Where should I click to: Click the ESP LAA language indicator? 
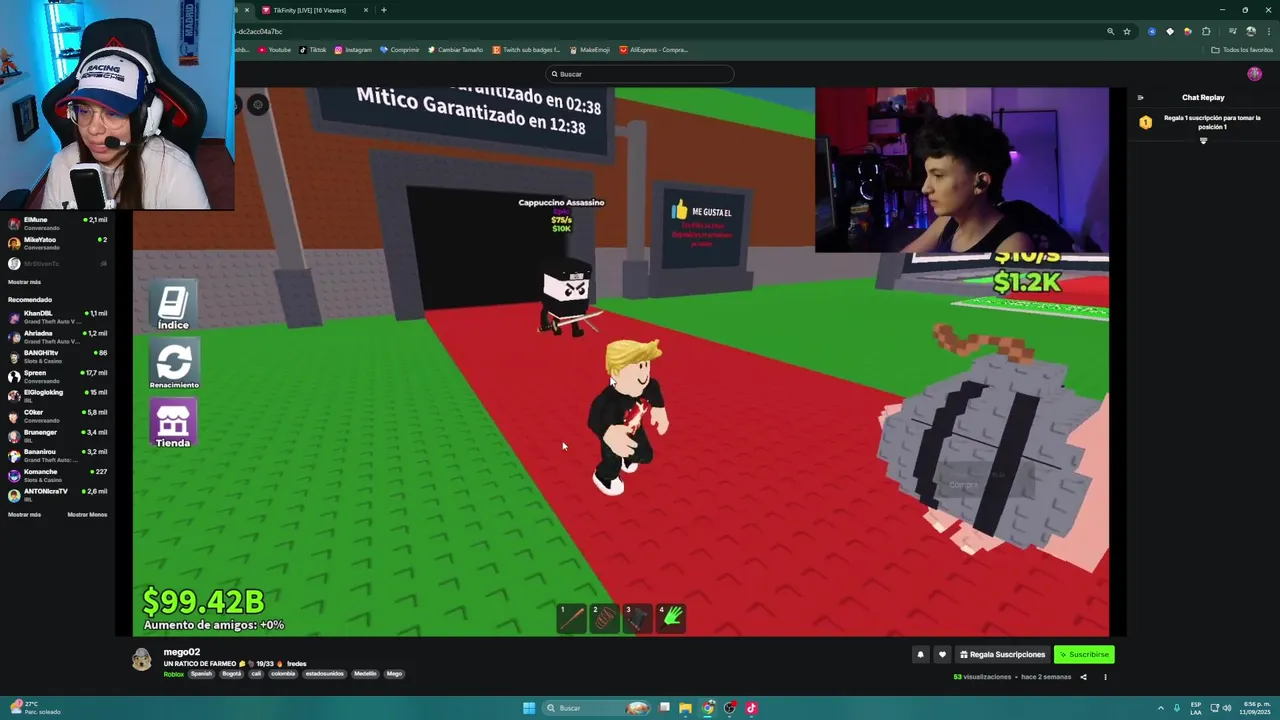[1196, 708]
